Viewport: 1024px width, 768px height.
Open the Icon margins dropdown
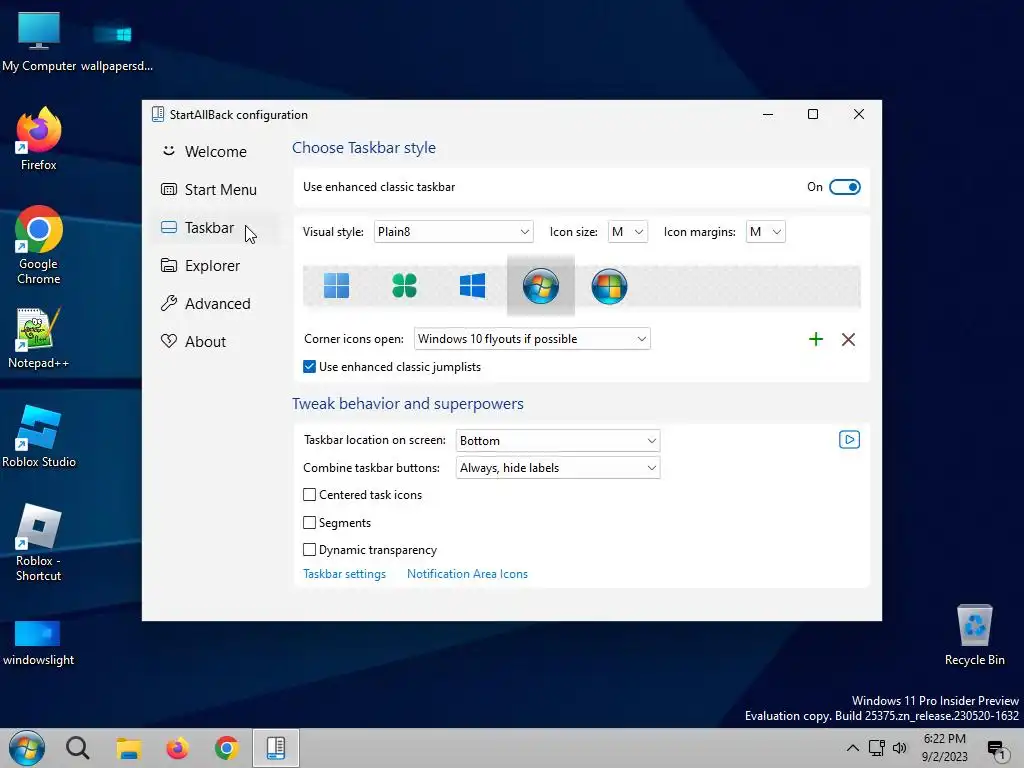tap(765, 232)
